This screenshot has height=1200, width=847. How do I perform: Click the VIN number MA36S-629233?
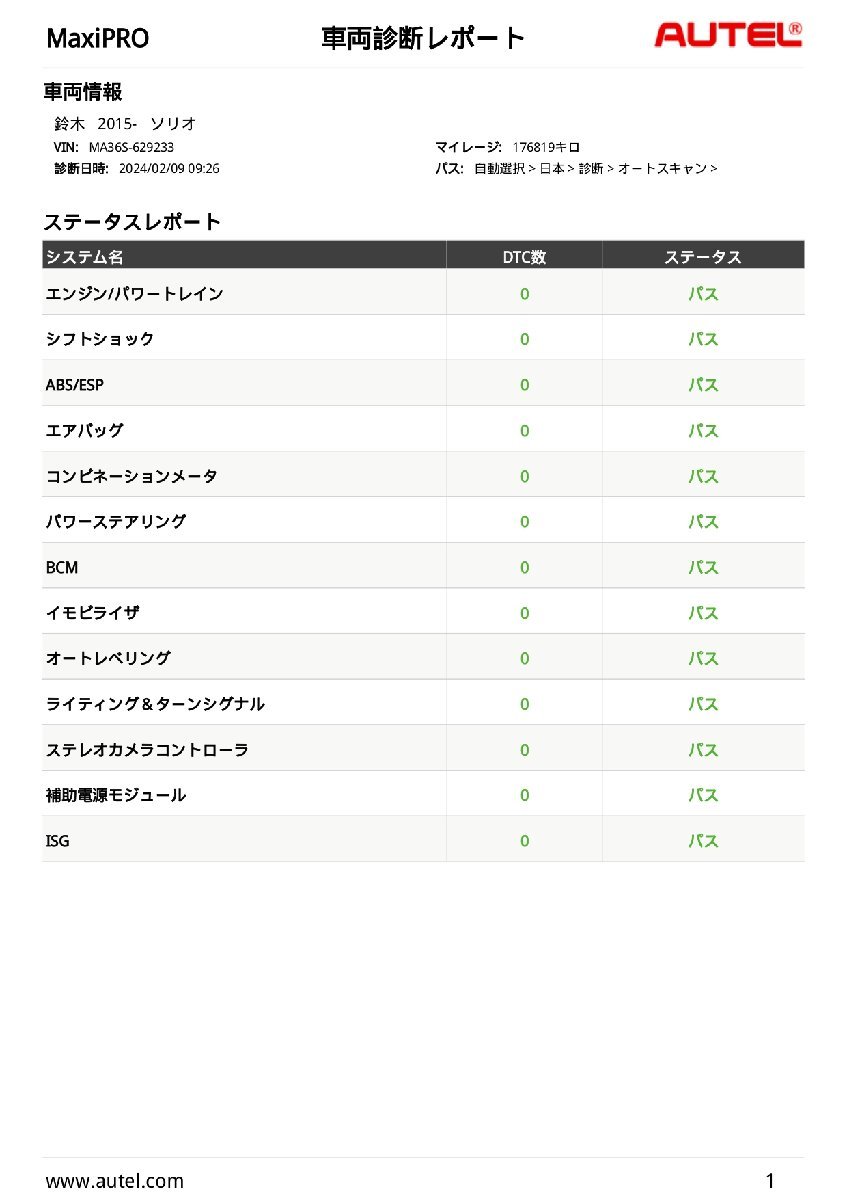[131, 147]
